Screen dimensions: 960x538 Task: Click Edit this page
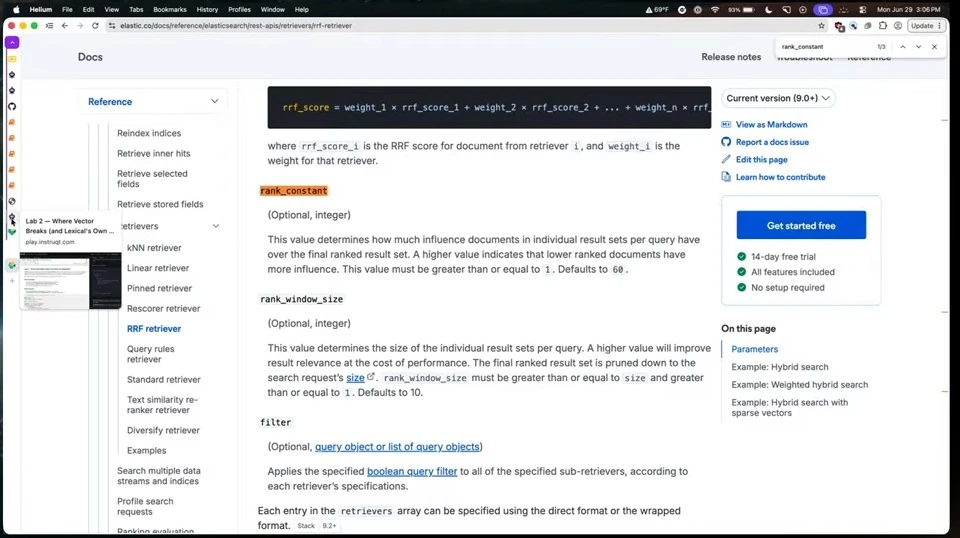coord(761,160)
